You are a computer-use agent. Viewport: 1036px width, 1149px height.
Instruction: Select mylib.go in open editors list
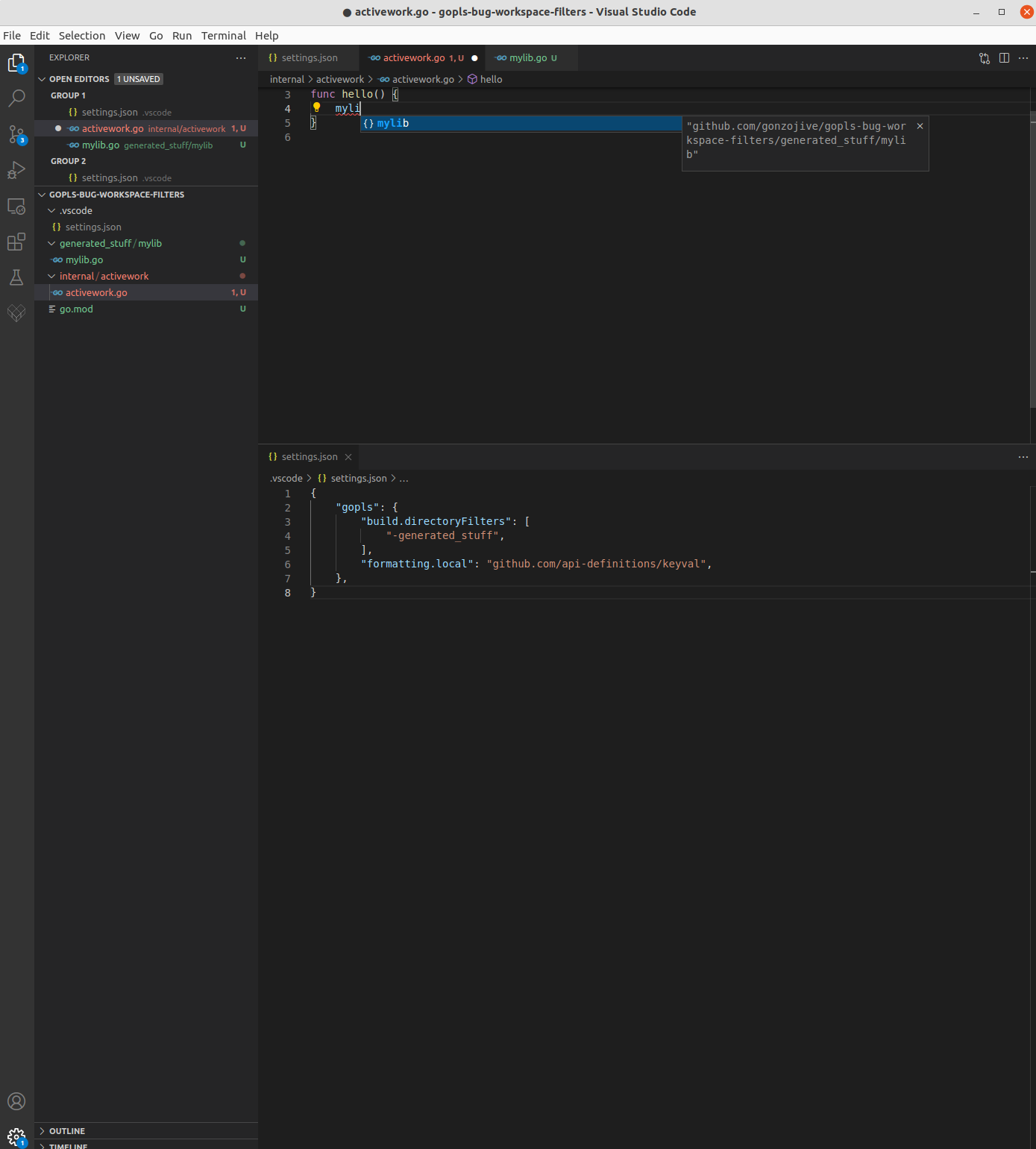146,145
